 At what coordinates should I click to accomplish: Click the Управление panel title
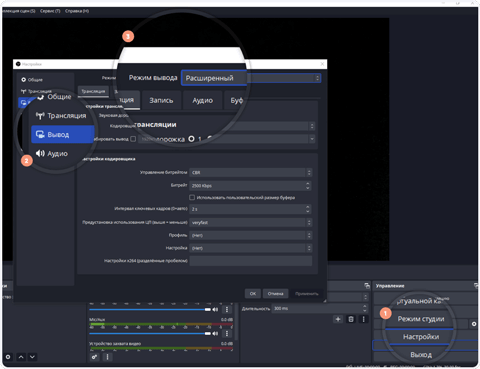pyautogui.click(x=390, y=286)
